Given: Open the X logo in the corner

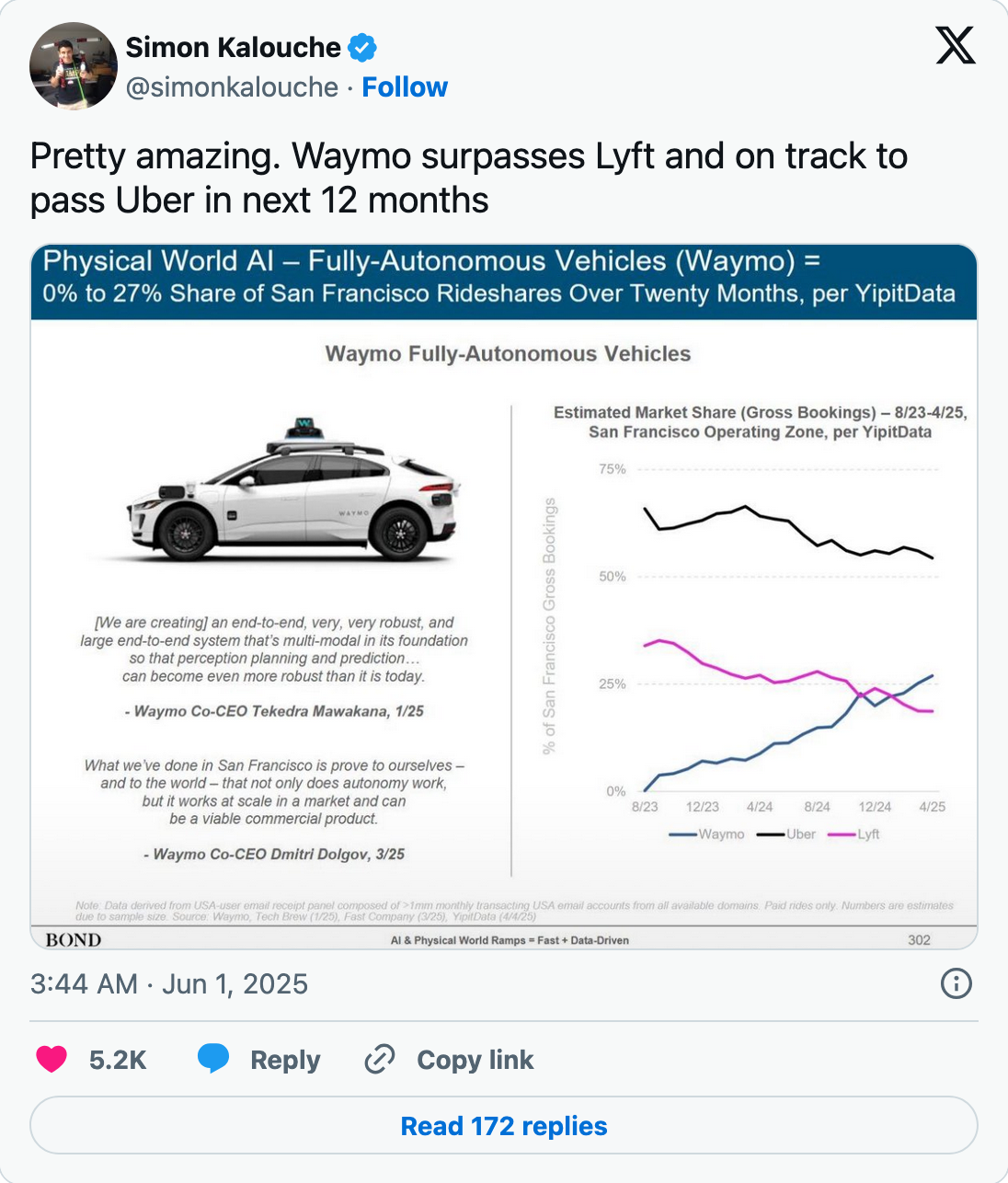Looking at the screenshot, I should point(956,45).
